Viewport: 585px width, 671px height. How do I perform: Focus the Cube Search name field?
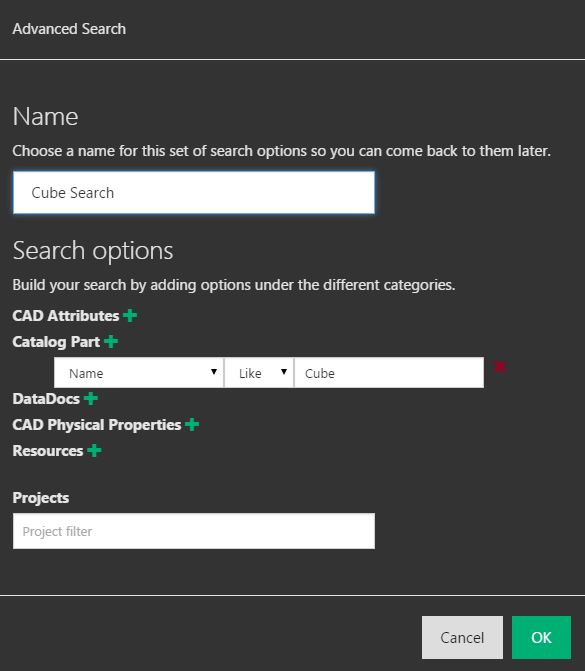194,193
